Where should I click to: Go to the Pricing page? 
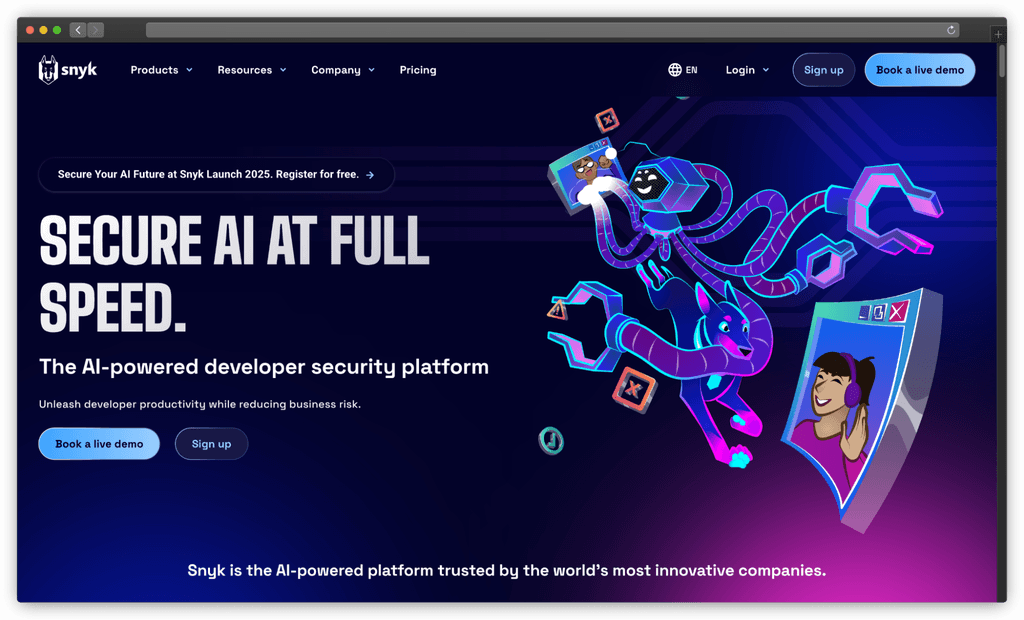(x=418, y=70)
